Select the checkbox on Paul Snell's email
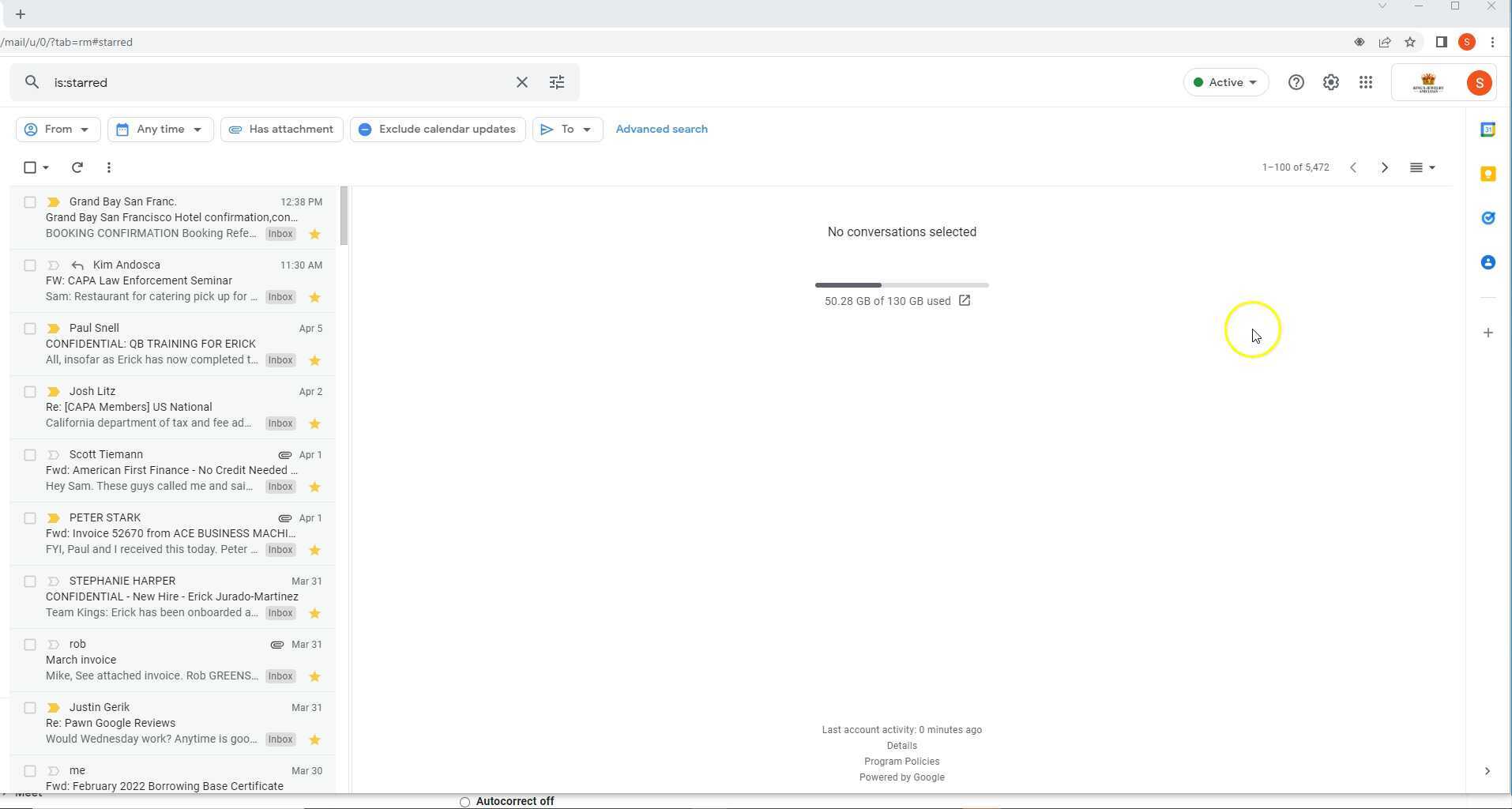This screenshot has width=1512, height=809. [30, 329]
